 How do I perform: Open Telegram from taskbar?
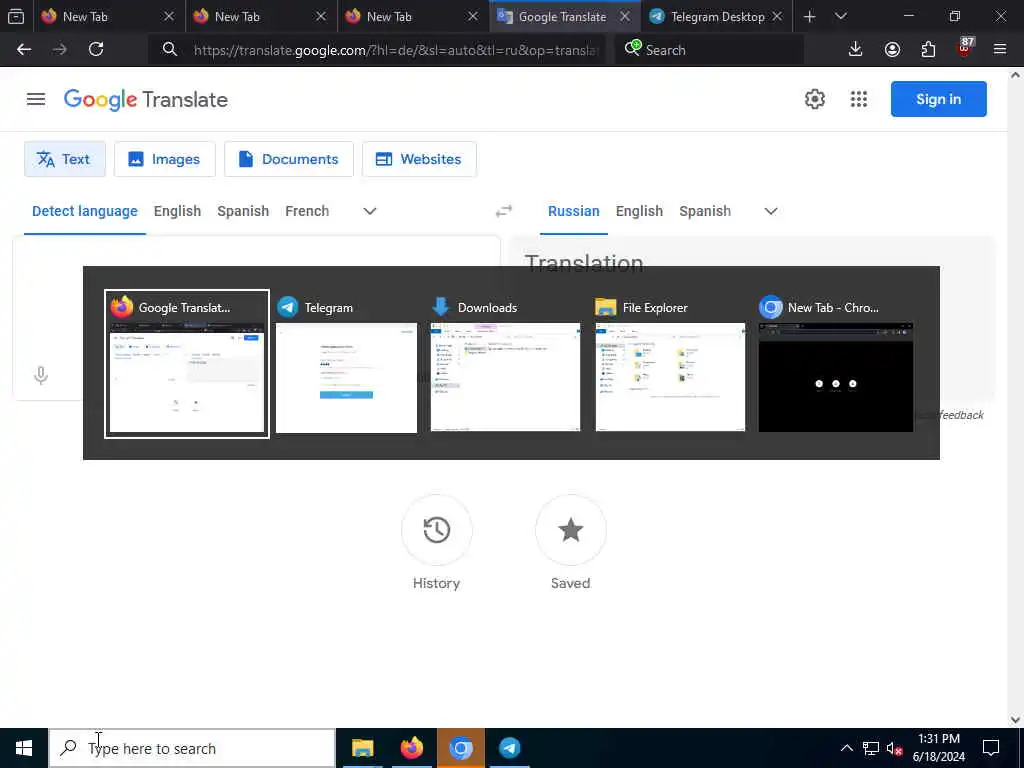pyautogui.click(x=510, y=748)
